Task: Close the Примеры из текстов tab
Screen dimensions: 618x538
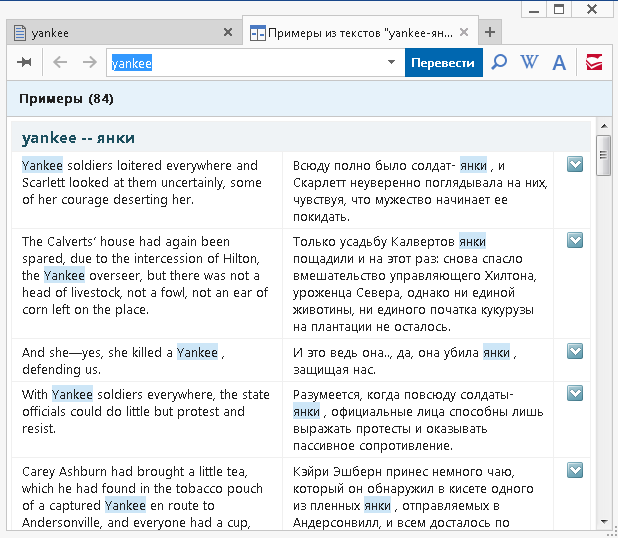Action: pos(464,32)
